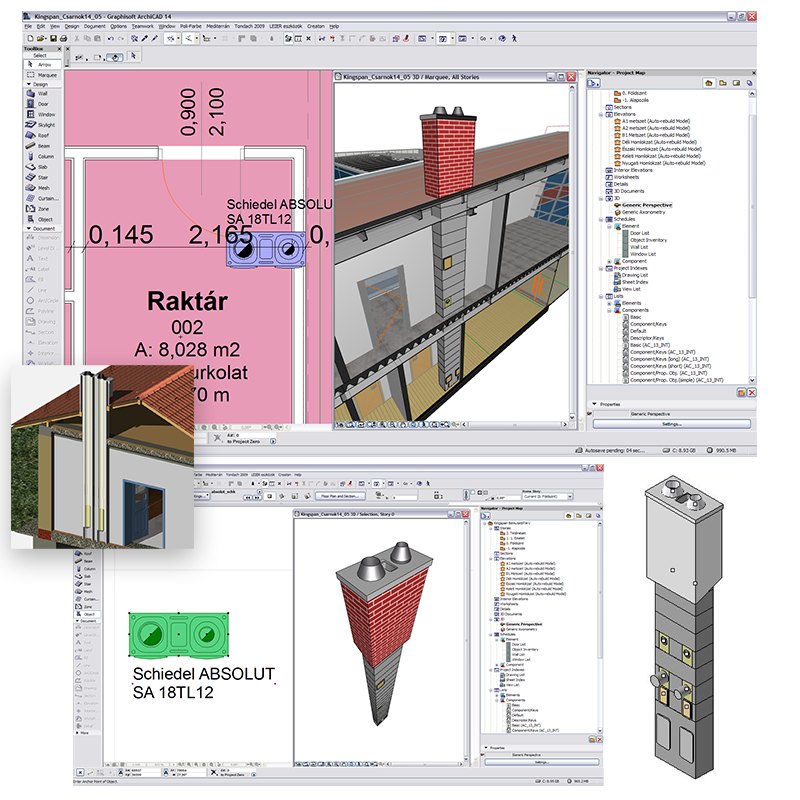Click the chimney symbol in upper floor plan
This screenshot has width=800, height=800.
click(x=266, y=249)
